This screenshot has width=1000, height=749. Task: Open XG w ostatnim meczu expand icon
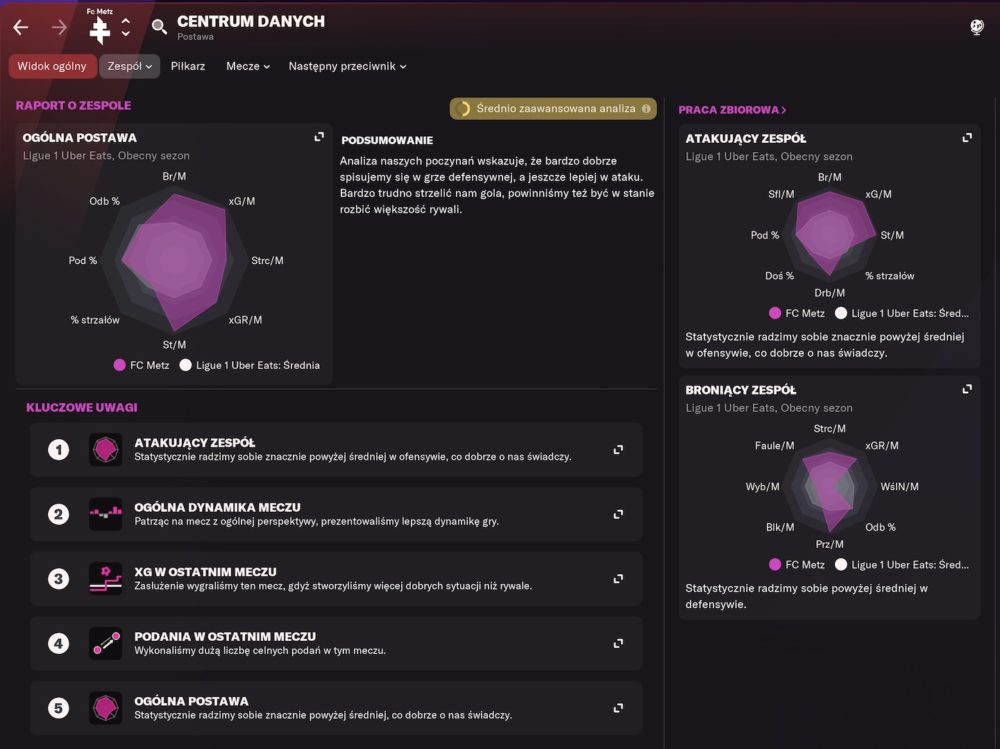click(x=618, y=579)
